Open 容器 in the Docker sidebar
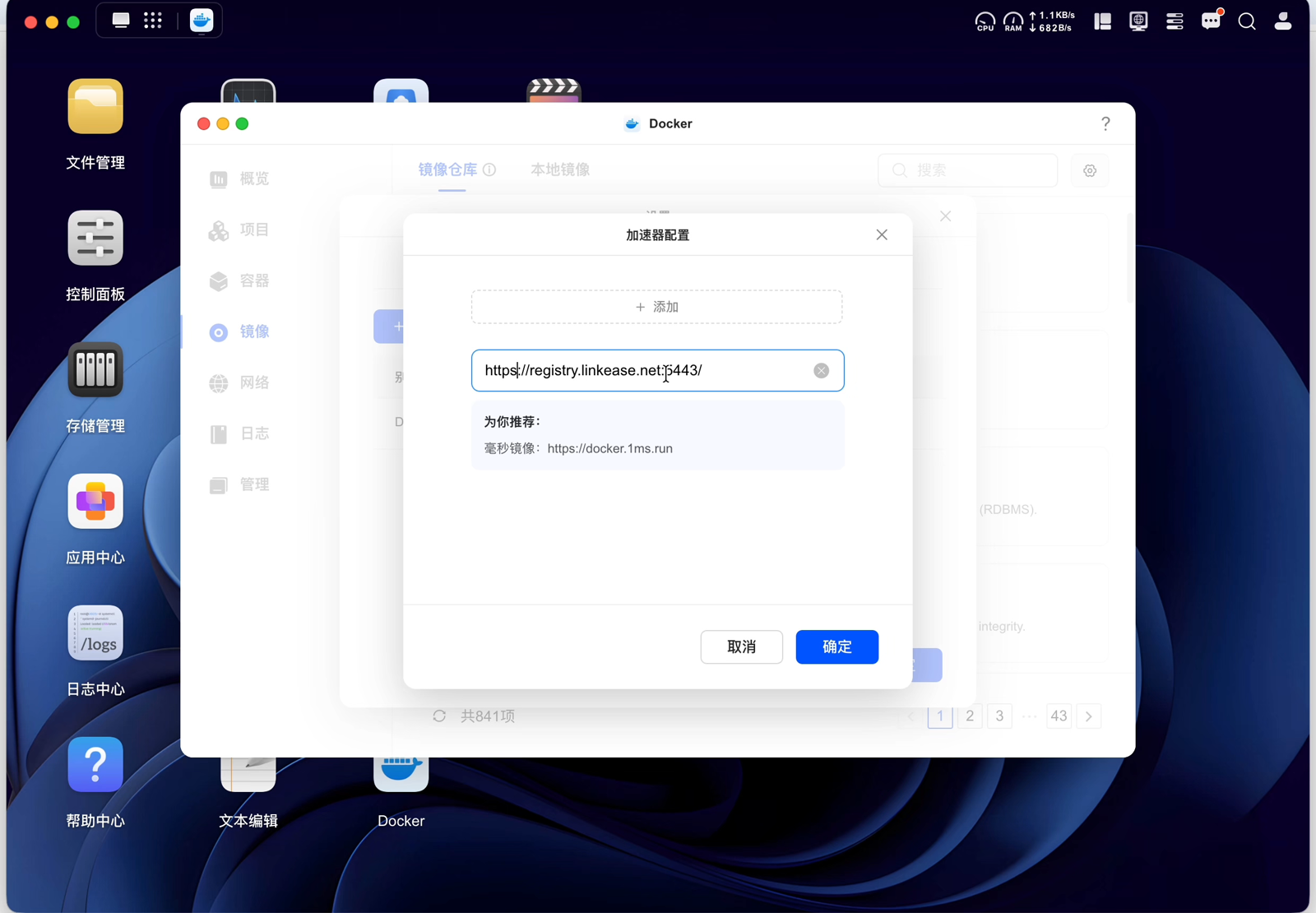This screenshot has height=913, width=1316. [239, 280]
